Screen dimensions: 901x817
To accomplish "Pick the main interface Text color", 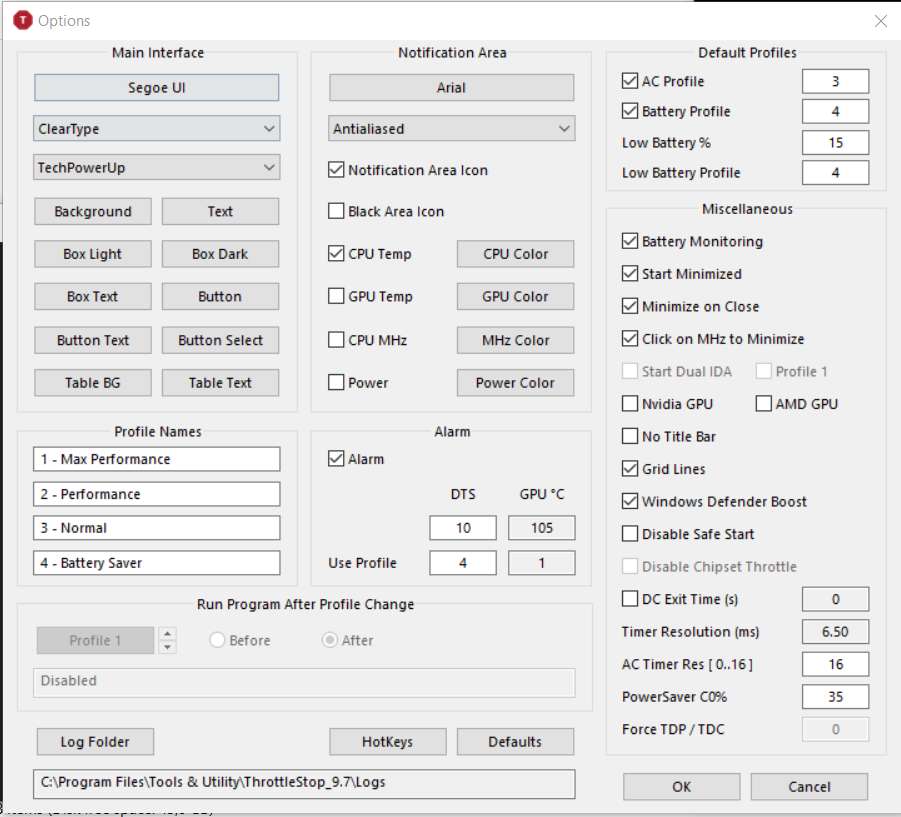I will click(220, 211).
